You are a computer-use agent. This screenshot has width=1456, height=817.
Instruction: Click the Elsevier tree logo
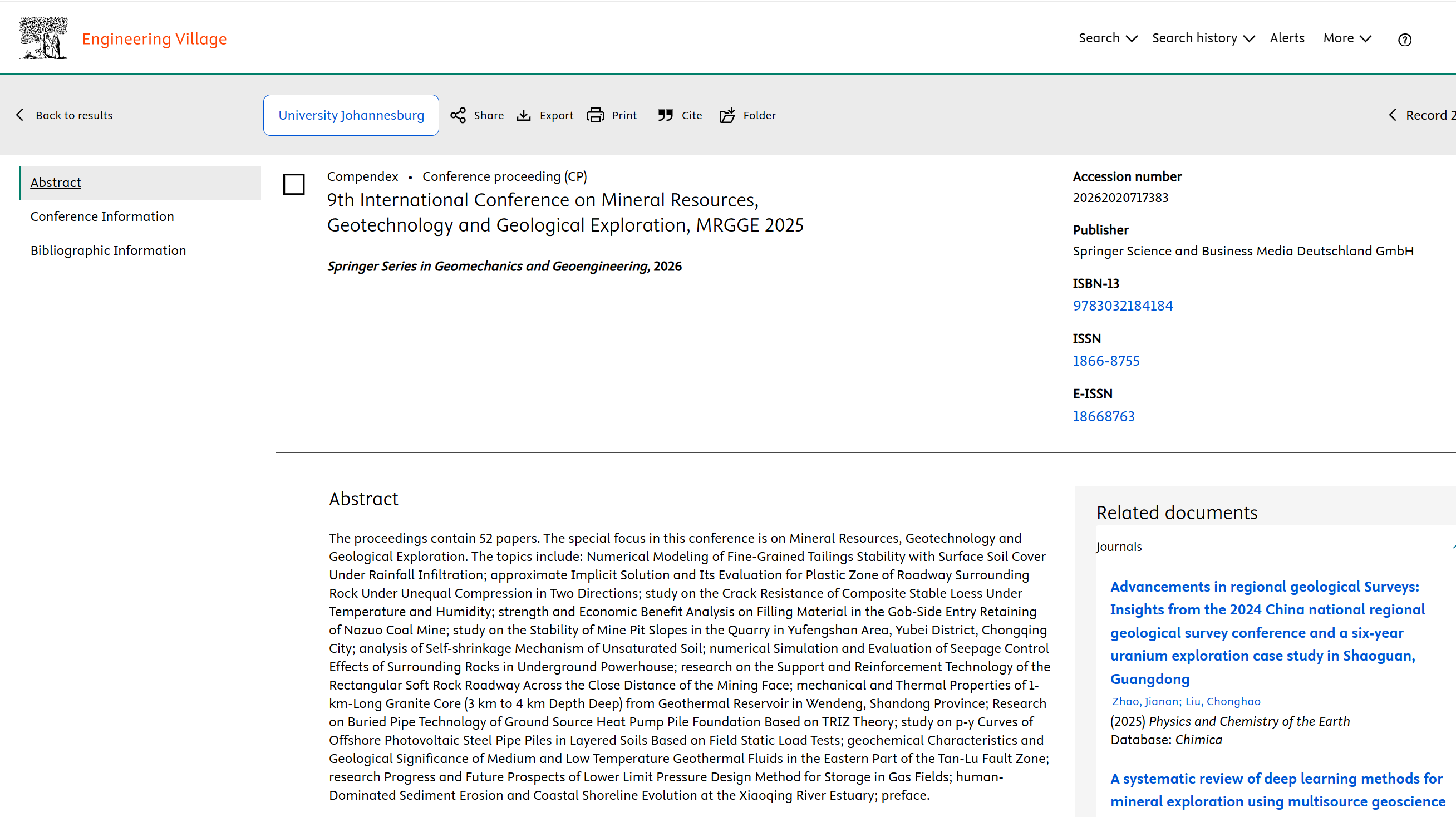pyautogui.click(x=43, y=38)
